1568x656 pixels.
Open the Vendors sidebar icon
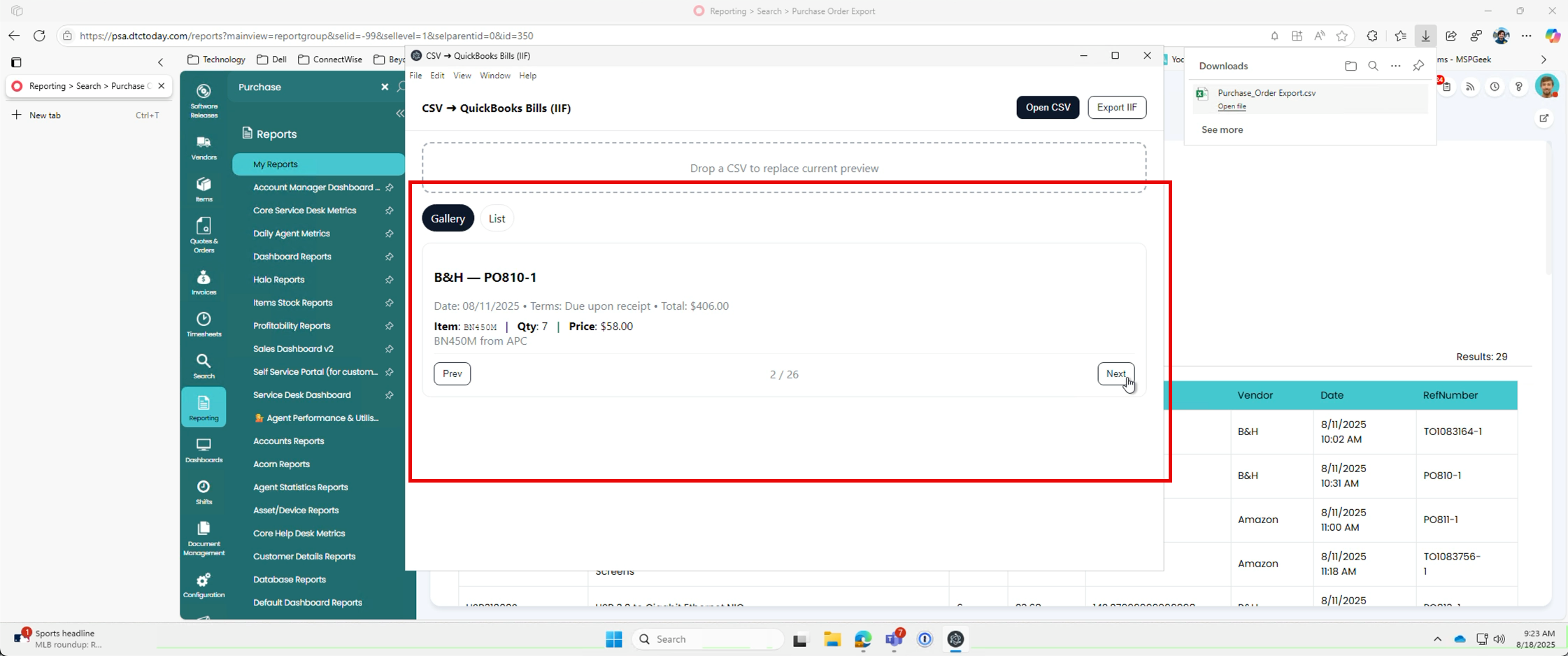point(204,148)
